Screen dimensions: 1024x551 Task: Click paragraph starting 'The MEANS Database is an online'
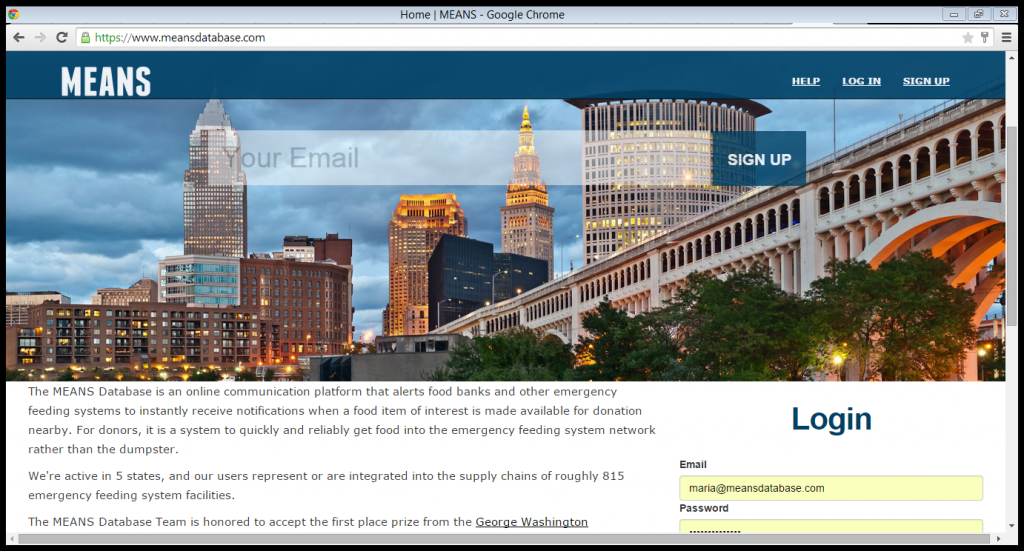[342, 420]
